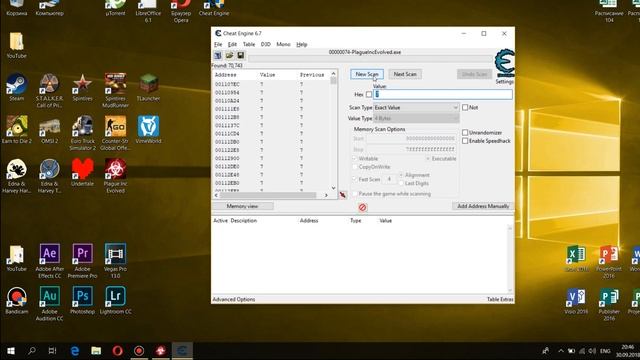Toggle the Hex checkbox
Image resolution: width=640 pixels, height=360 pixels.
pos(369,94)
